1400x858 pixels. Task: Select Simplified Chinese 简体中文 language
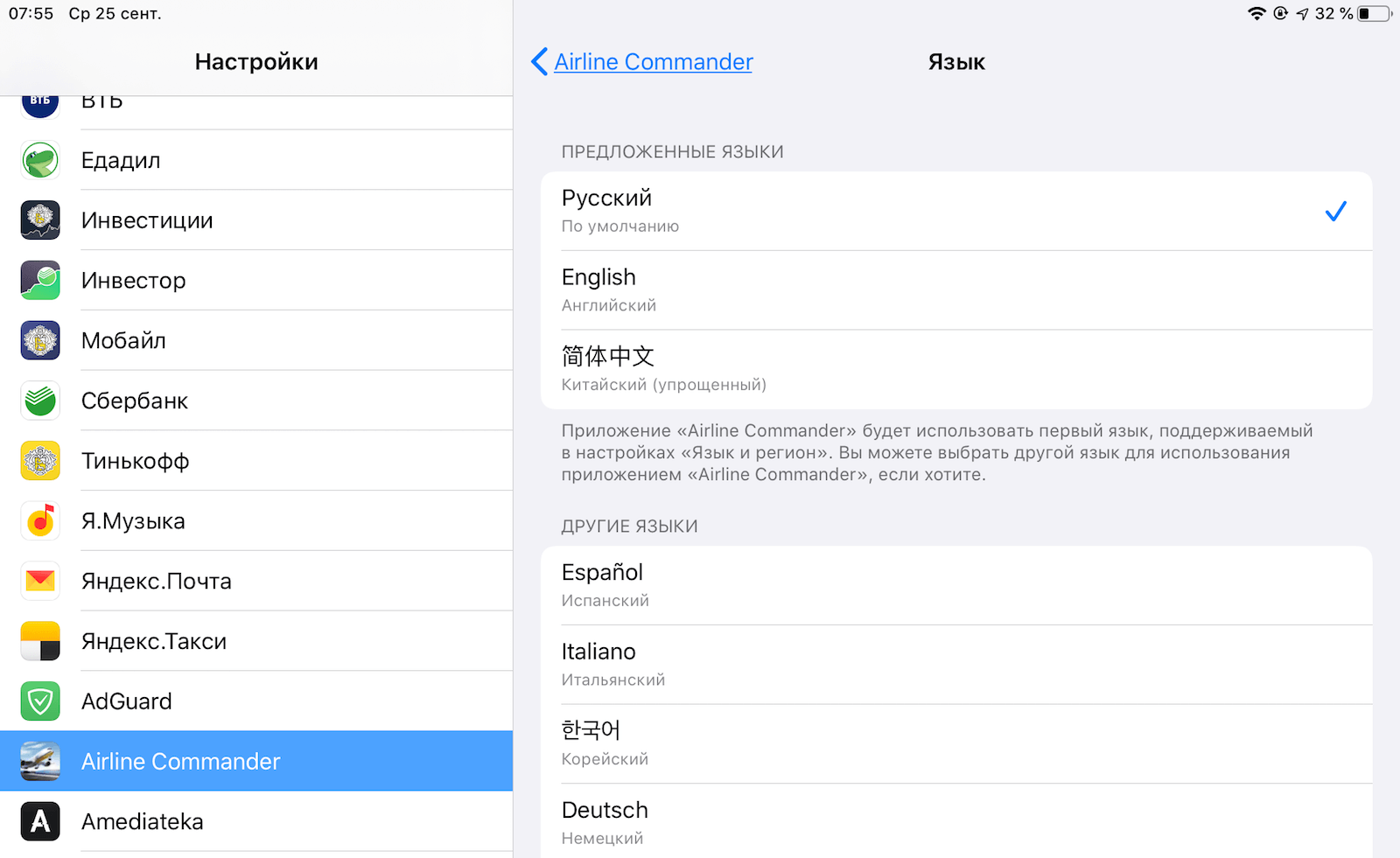click(955, 369)
